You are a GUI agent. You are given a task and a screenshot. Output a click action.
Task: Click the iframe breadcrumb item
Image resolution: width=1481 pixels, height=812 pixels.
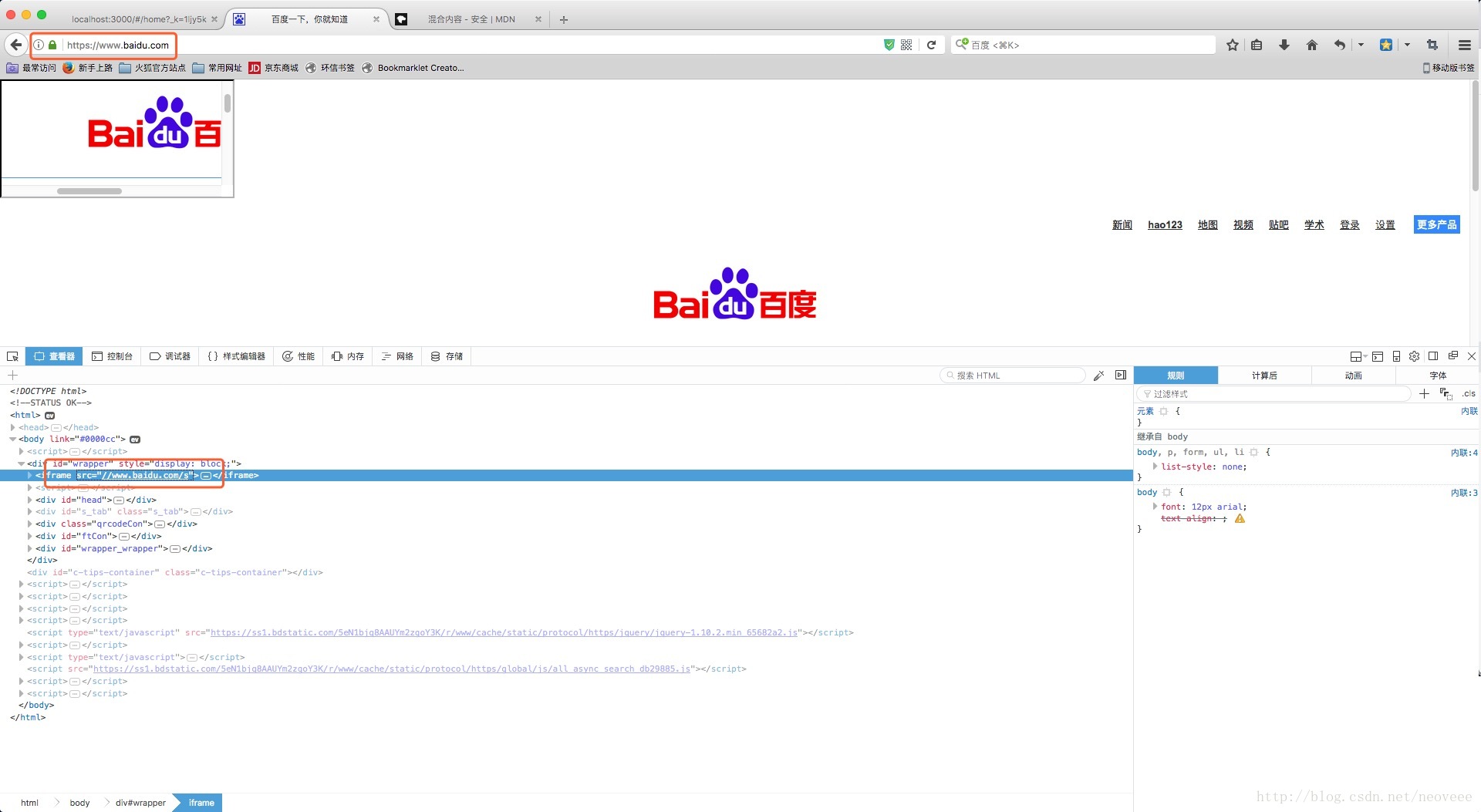[x=201, y=803]
